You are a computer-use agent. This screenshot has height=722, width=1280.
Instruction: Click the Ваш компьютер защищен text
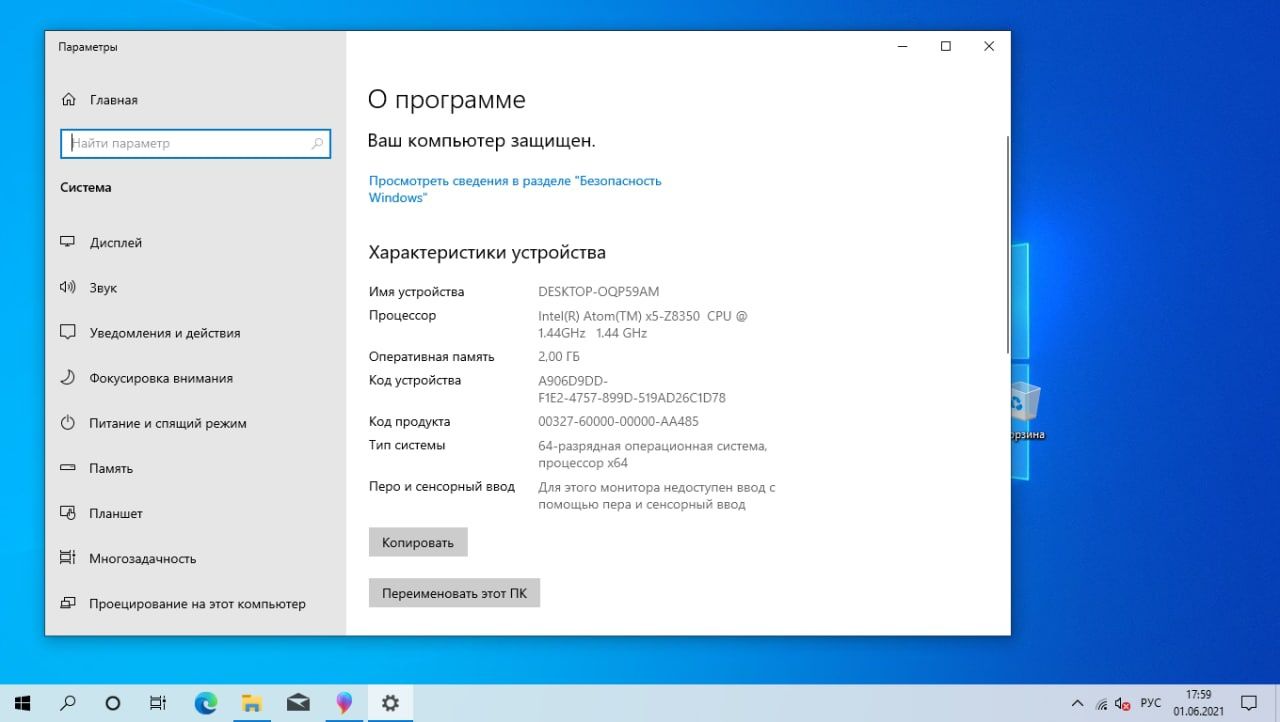(482, 141)
